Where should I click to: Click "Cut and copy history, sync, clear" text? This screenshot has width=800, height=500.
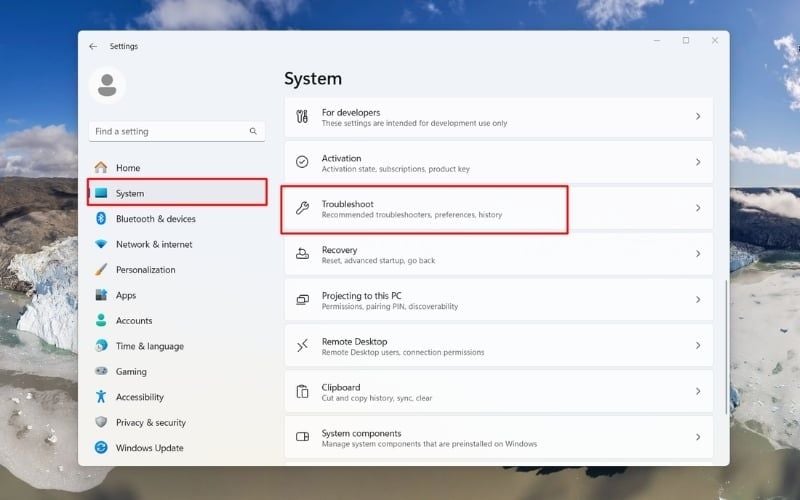point(377,398)
